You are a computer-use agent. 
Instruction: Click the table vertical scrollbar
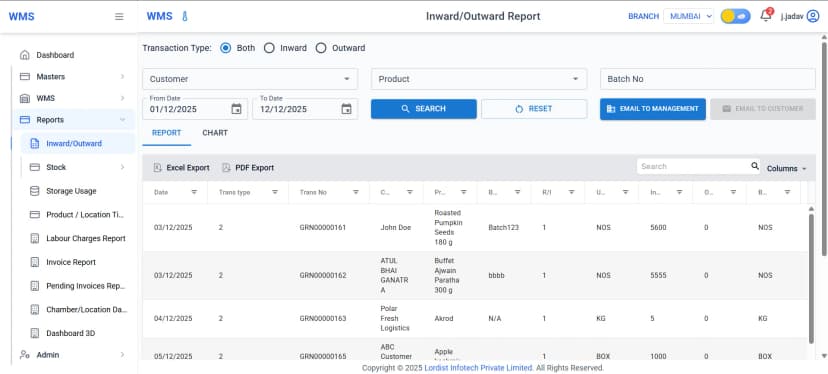point(811,279)
